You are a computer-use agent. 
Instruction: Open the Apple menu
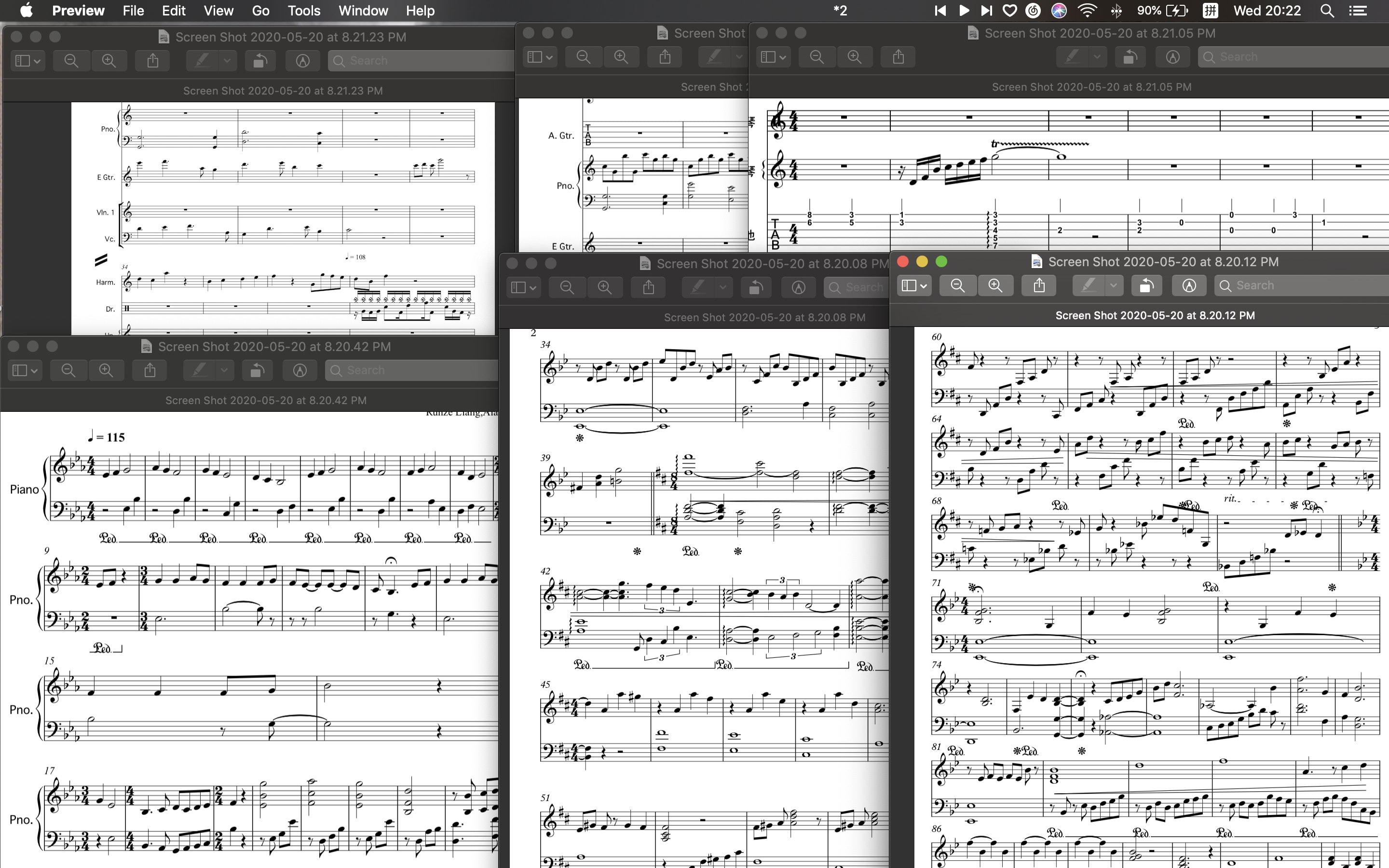tap(27, 10)
